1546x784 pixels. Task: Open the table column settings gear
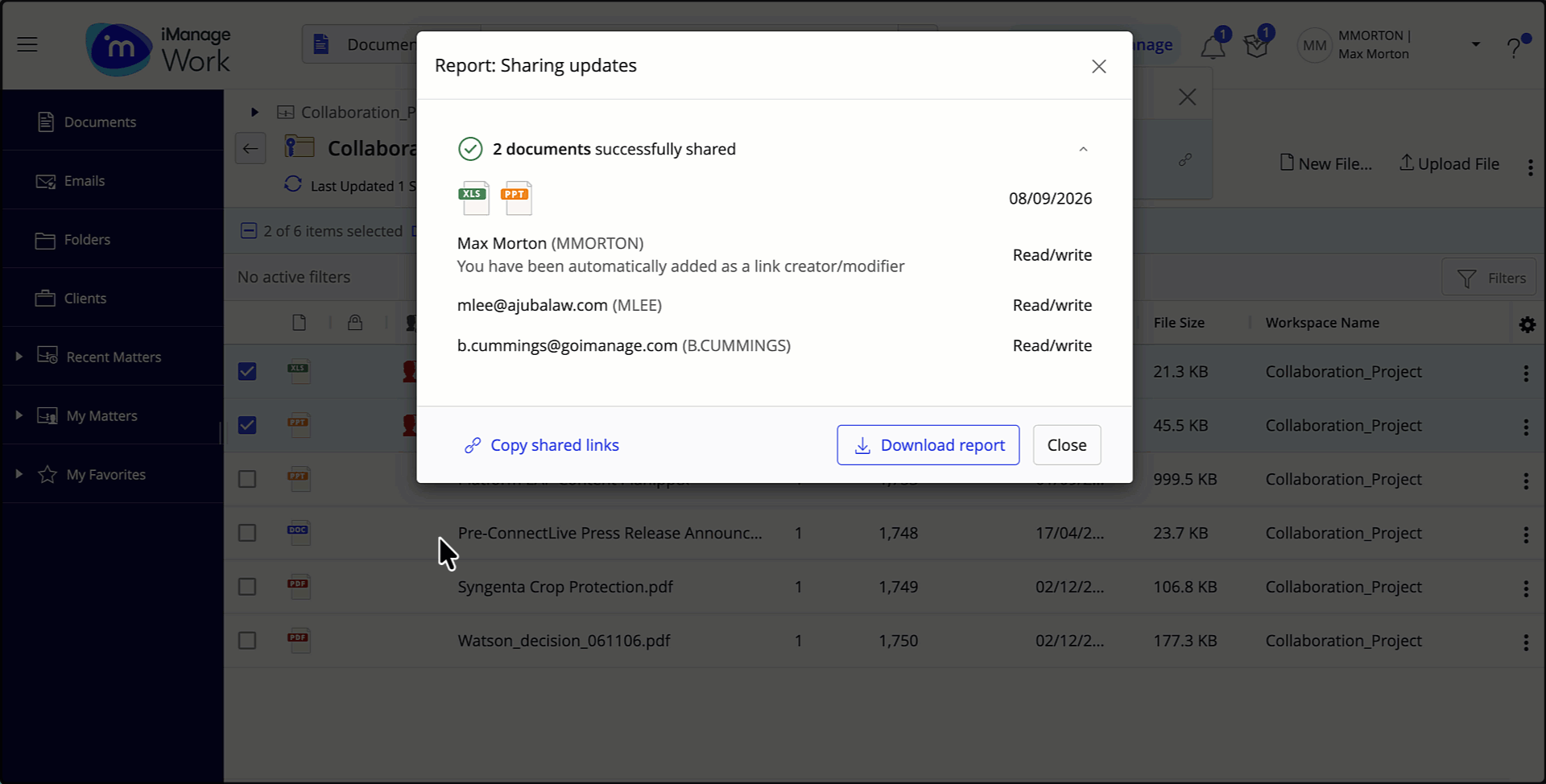coord(1527,324)
